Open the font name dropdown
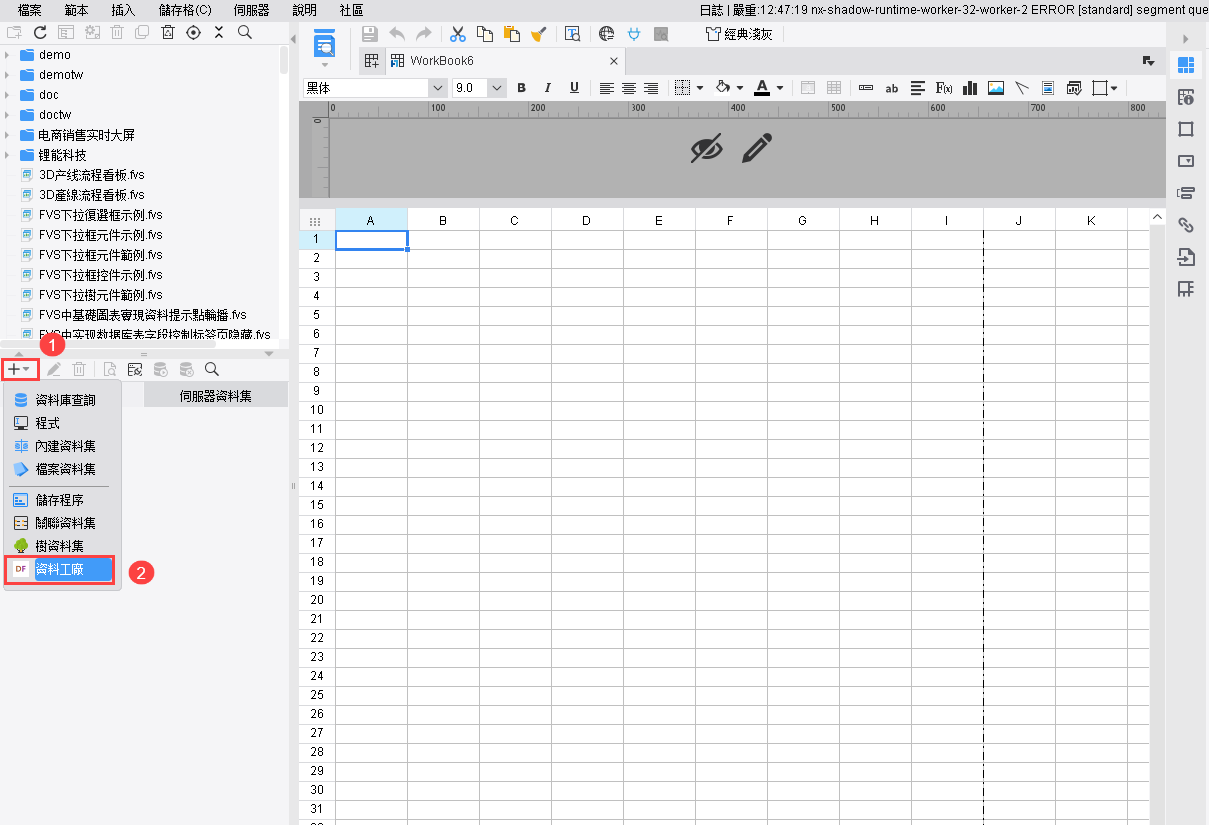This screenshot has height=825, width=1209. tap(437, 88)
